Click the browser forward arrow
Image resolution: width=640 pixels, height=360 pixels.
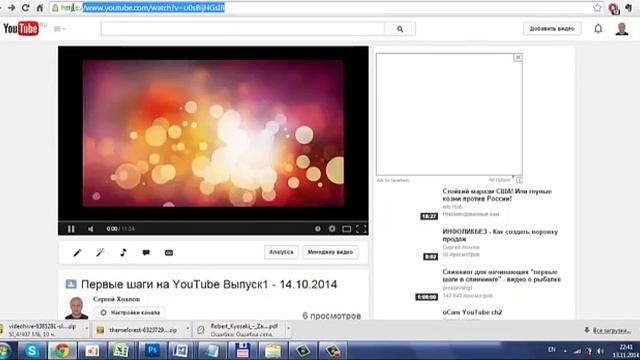pyautogui.click(x=11, y=8)
